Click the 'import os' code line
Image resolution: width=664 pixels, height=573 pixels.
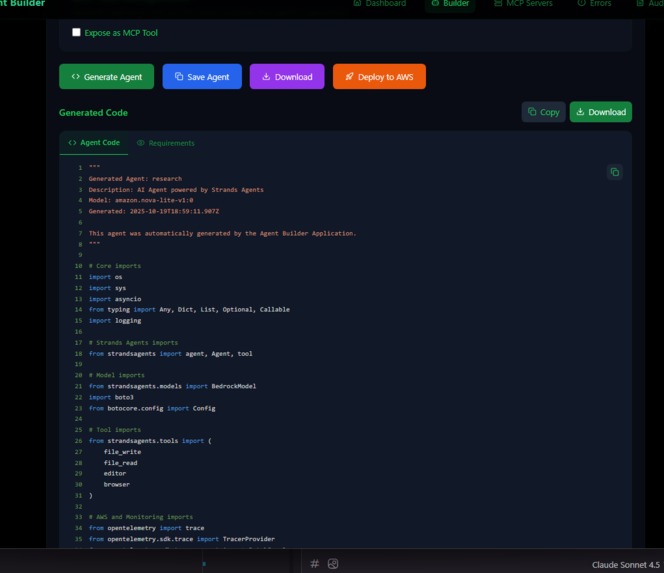105,277
